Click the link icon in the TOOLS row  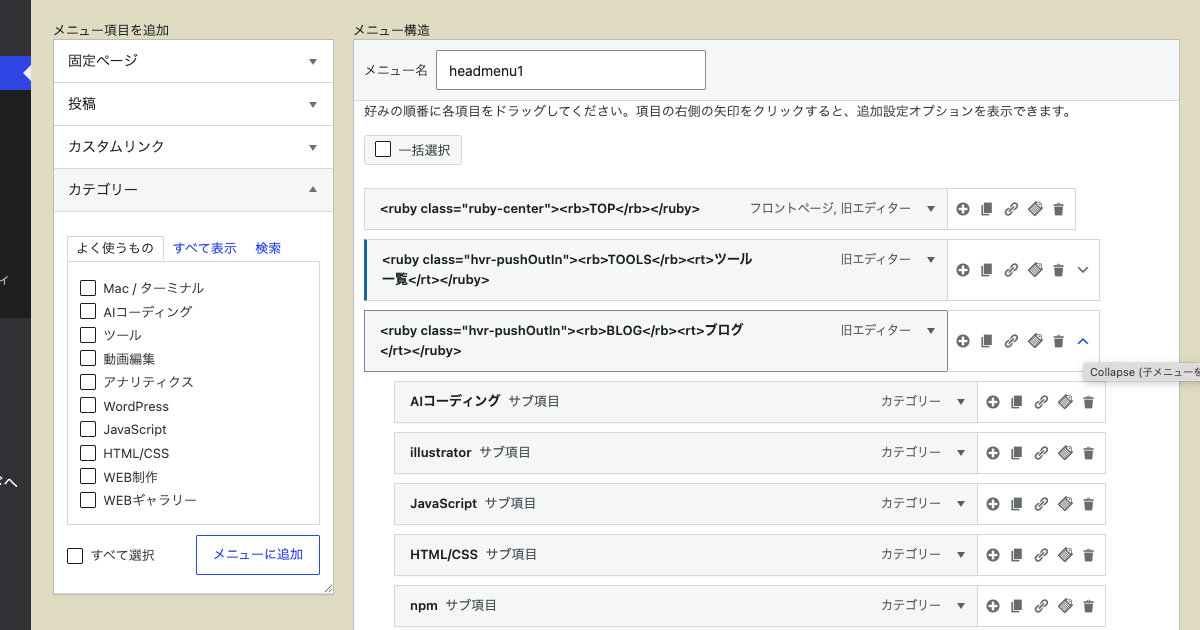pyautogui.click(x=1011, y=270)
